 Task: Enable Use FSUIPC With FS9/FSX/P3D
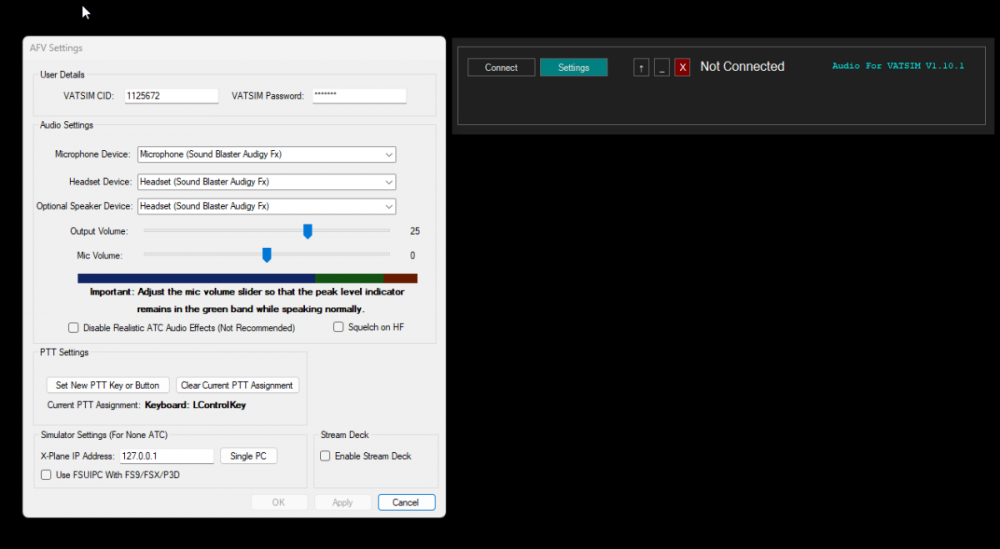[x=47, y=475]
